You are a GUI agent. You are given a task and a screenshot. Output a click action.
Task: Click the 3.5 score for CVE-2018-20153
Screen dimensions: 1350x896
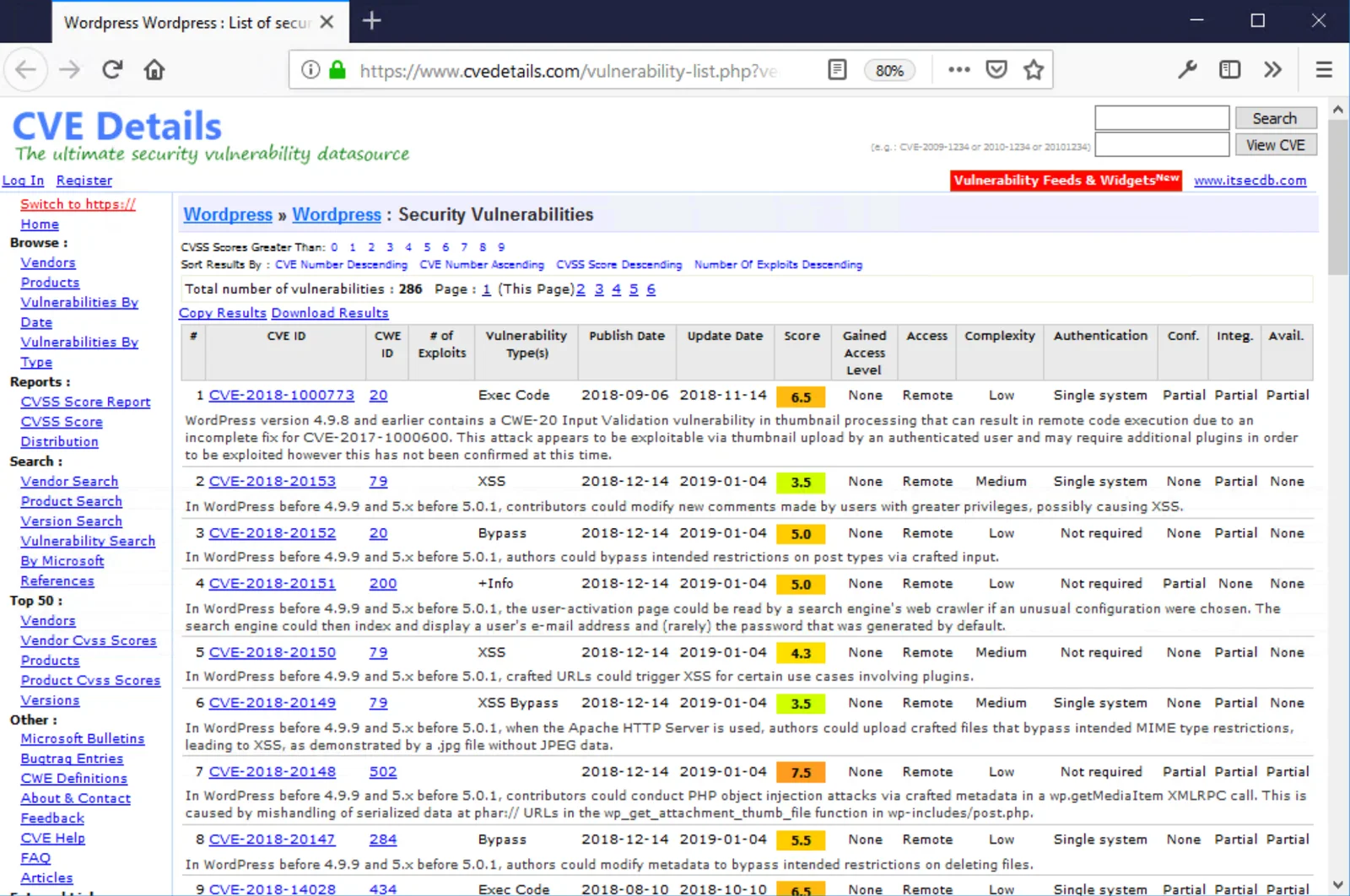click(x=801, y=483)
